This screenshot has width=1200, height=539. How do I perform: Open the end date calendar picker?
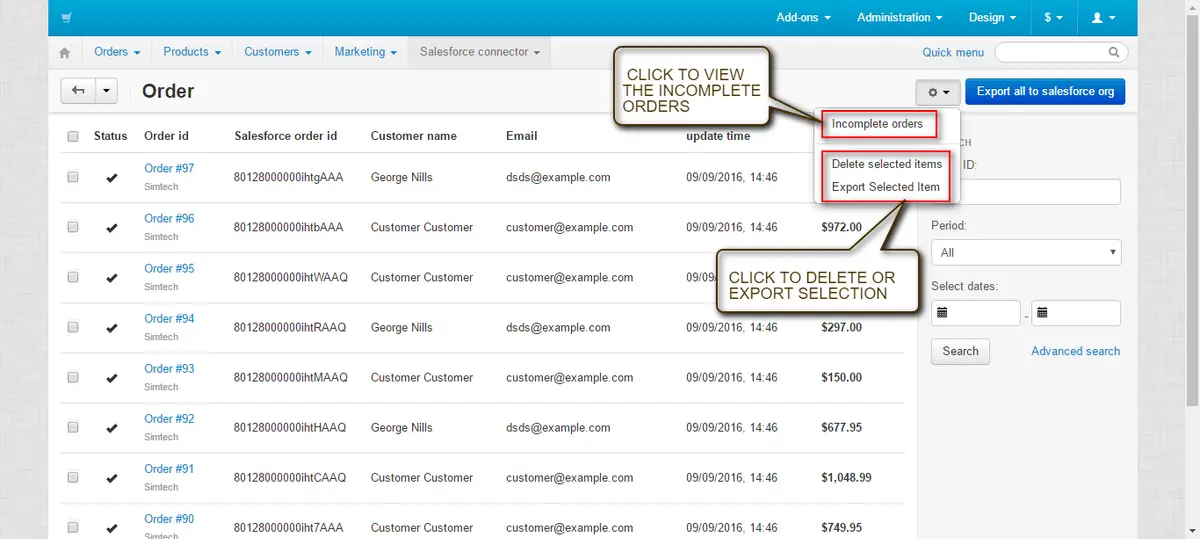[1042, 313]
